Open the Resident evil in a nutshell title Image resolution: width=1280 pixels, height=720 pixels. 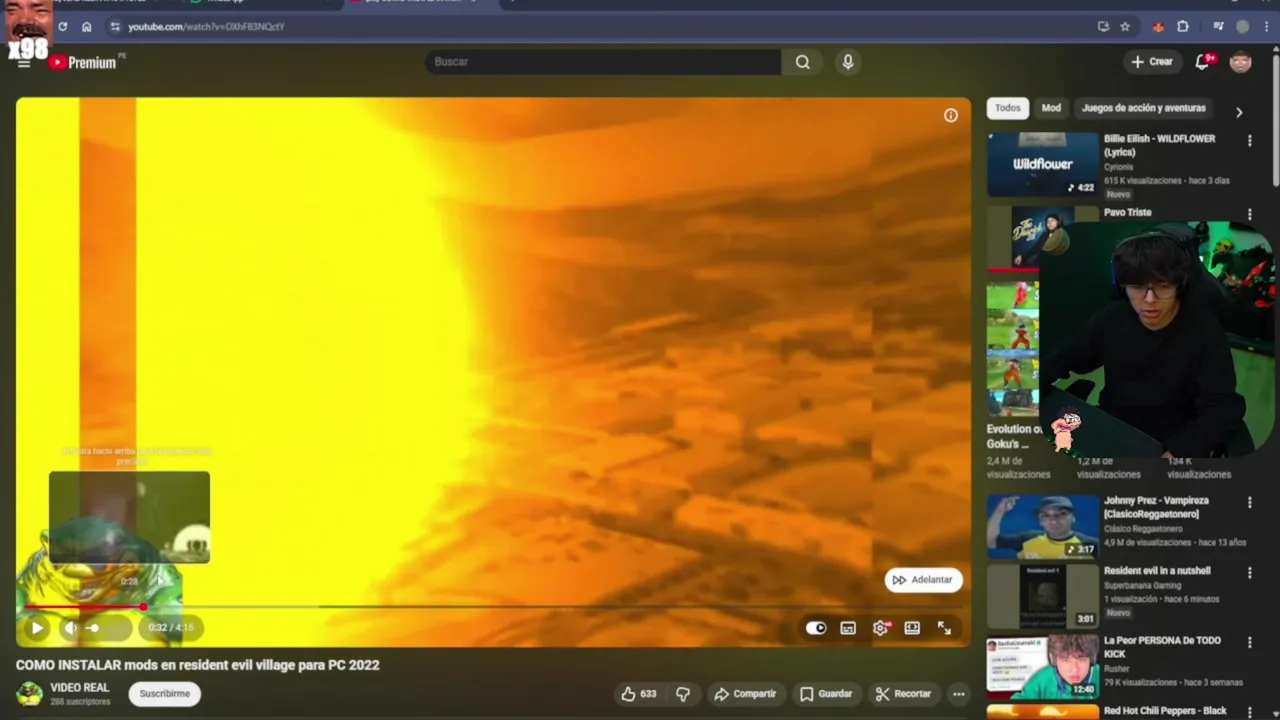[x=1157, y=571]
